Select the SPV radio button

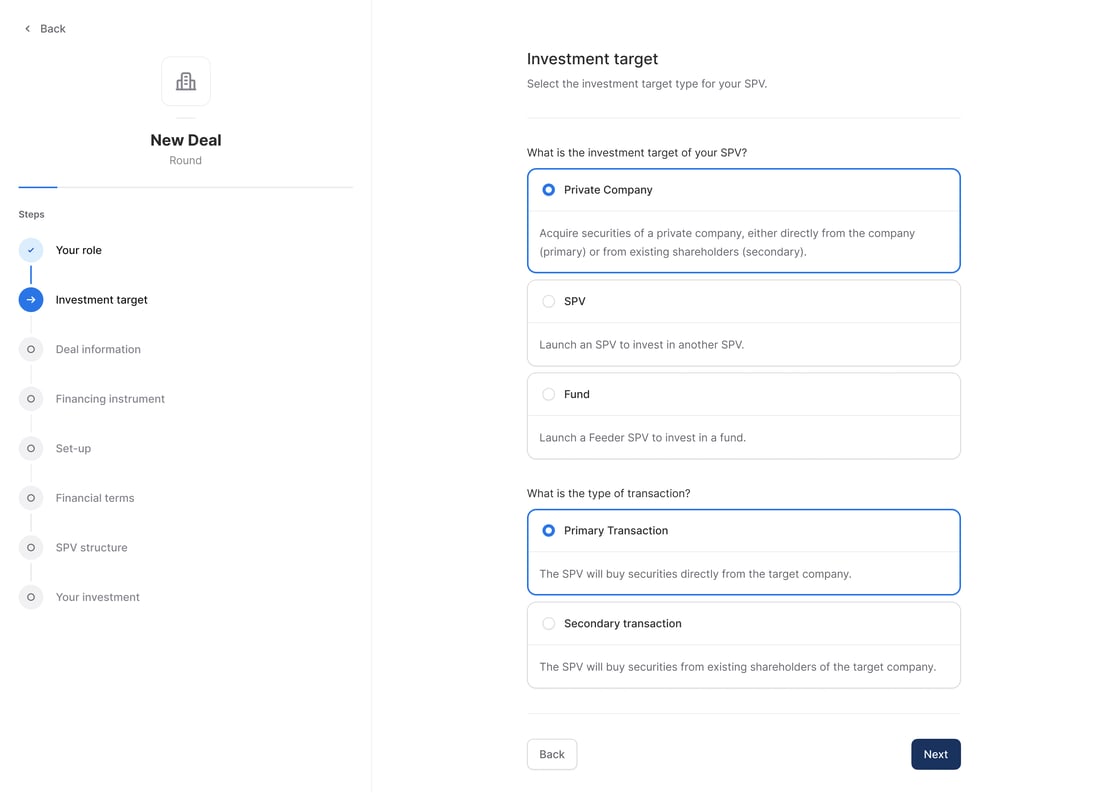pyautogui.click(x=549, y=301)
